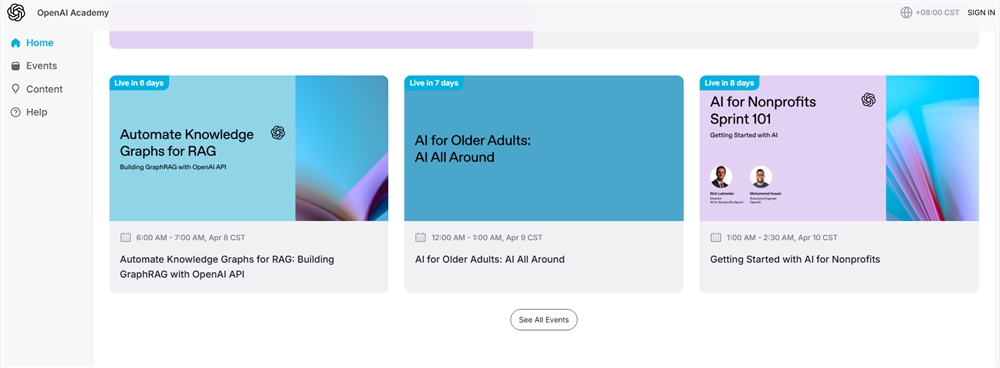
Task: Click the globe timezone icon
Action: [x=906, y=12]
